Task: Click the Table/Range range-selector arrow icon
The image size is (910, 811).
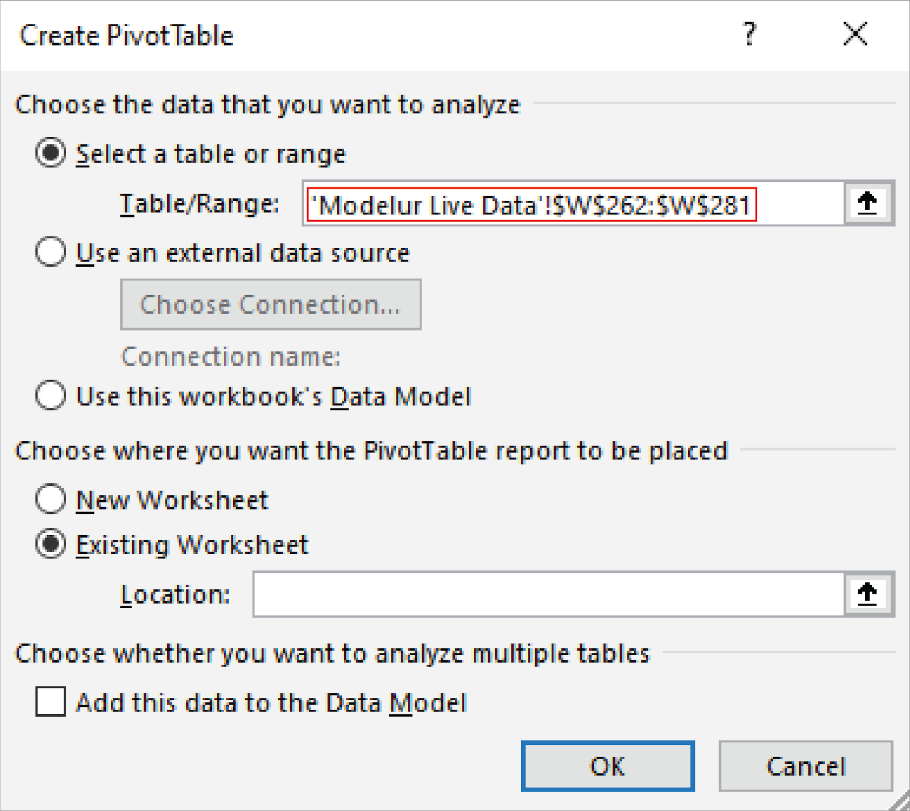Action: (x=867, y=203)
